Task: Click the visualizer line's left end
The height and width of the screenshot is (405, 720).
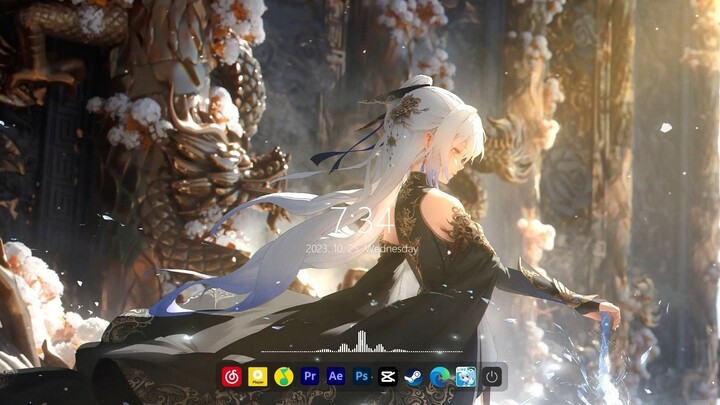Action: (264, 351)
